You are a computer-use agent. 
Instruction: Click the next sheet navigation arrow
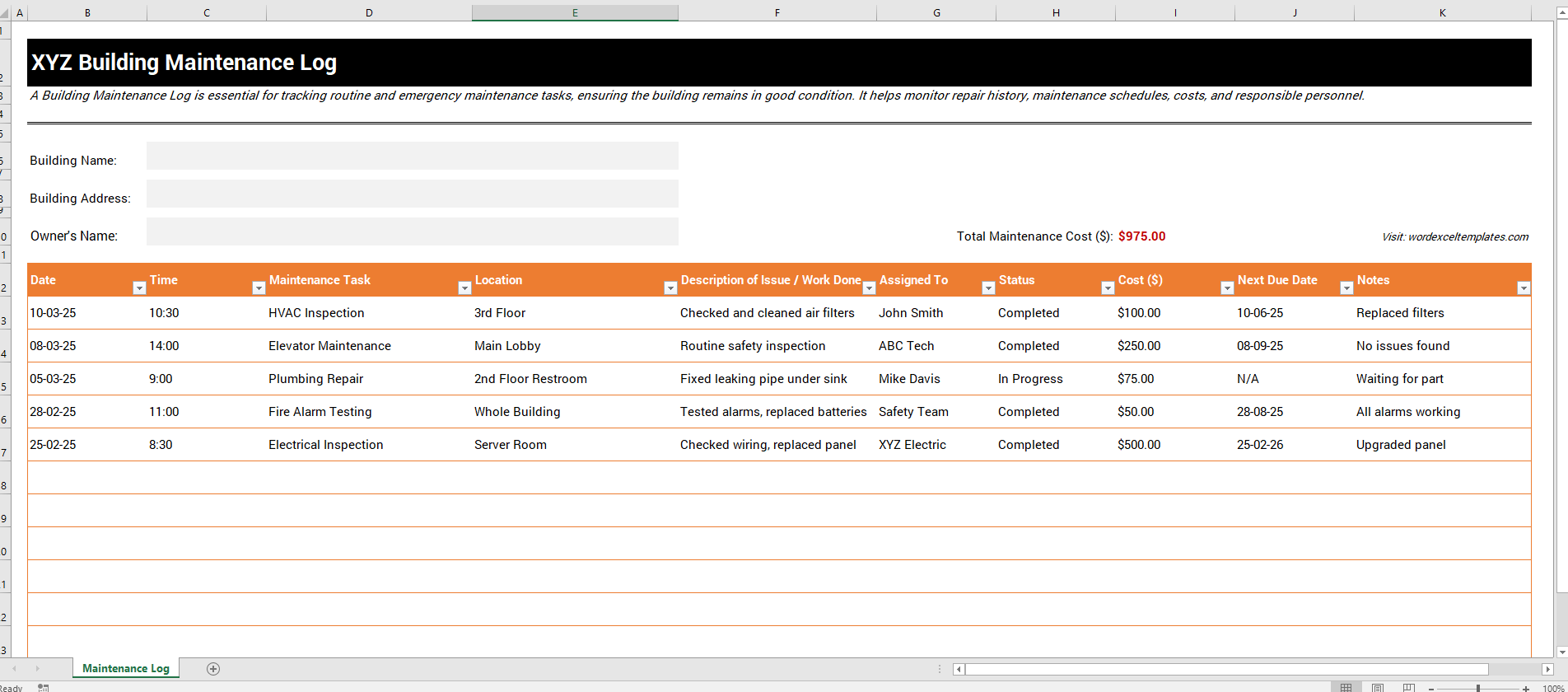tap(37, 669)
